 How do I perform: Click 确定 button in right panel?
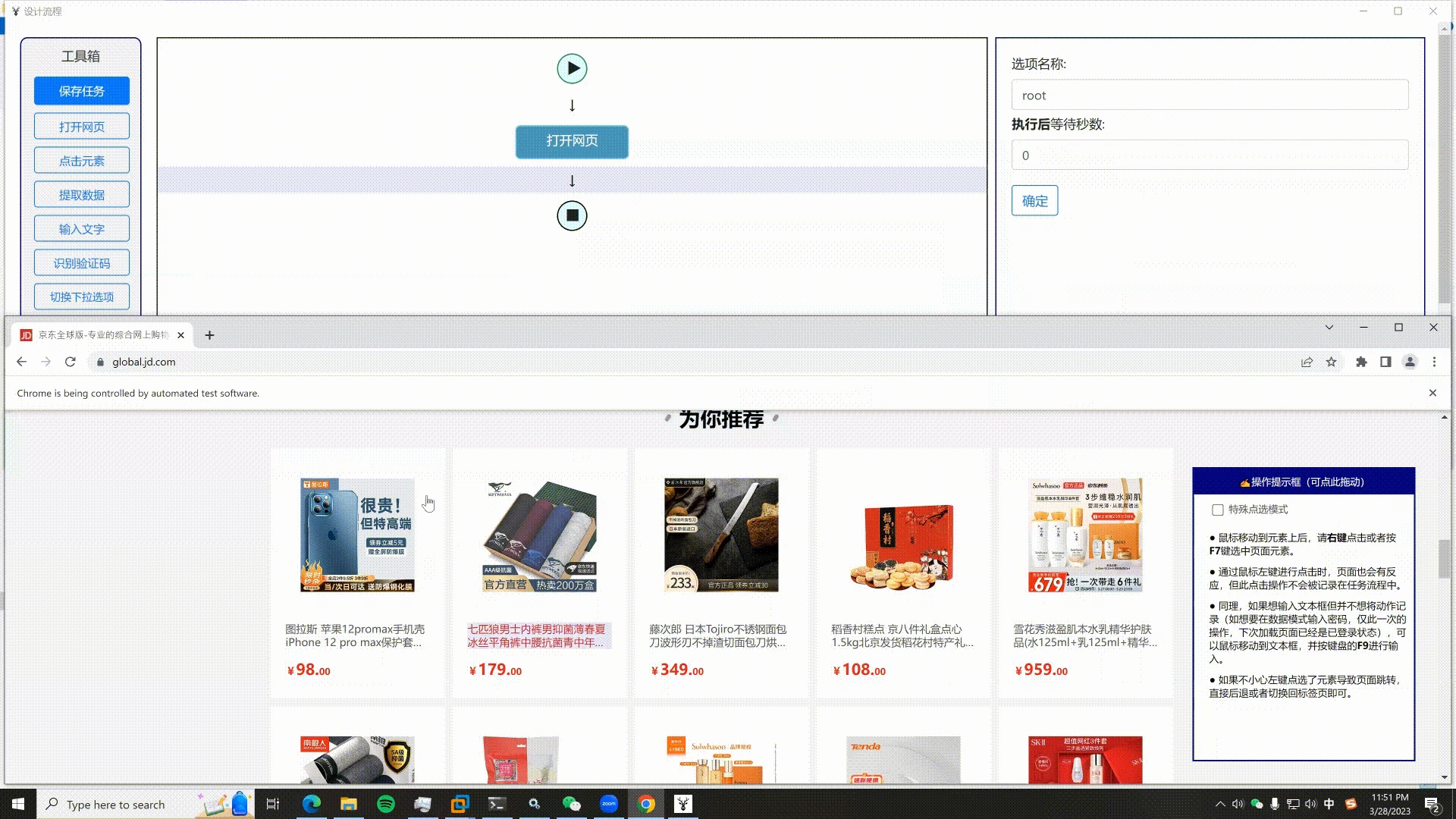tap(1035, 200)
